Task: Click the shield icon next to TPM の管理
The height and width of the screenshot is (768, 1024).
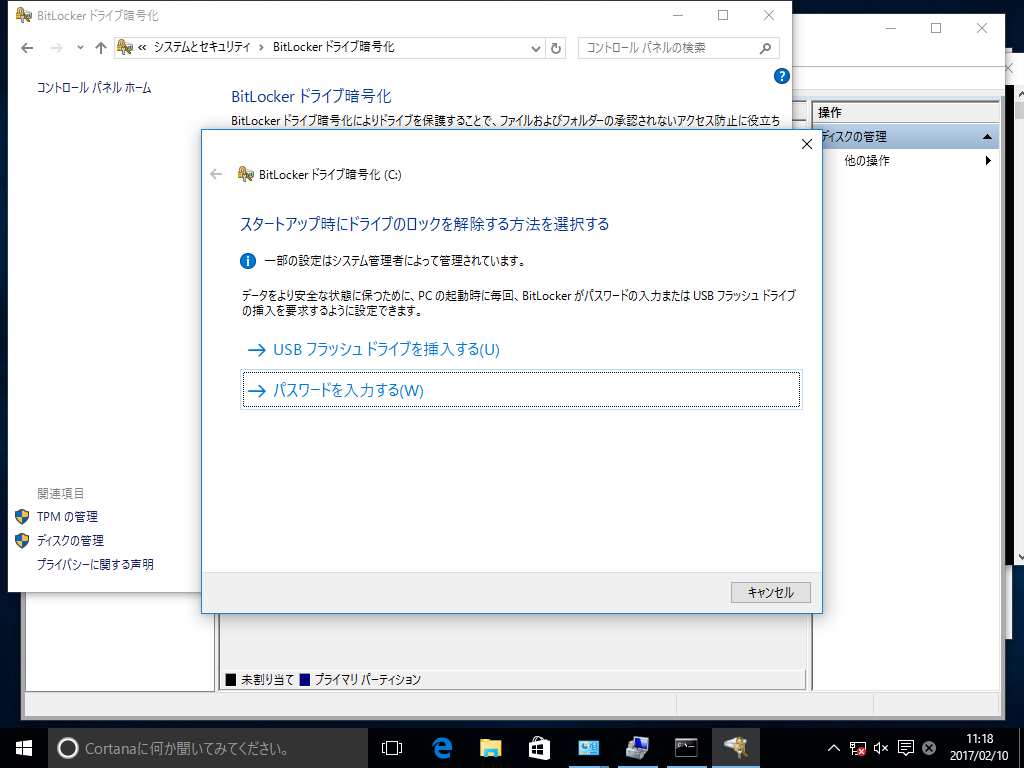Action: pos(22,517)
